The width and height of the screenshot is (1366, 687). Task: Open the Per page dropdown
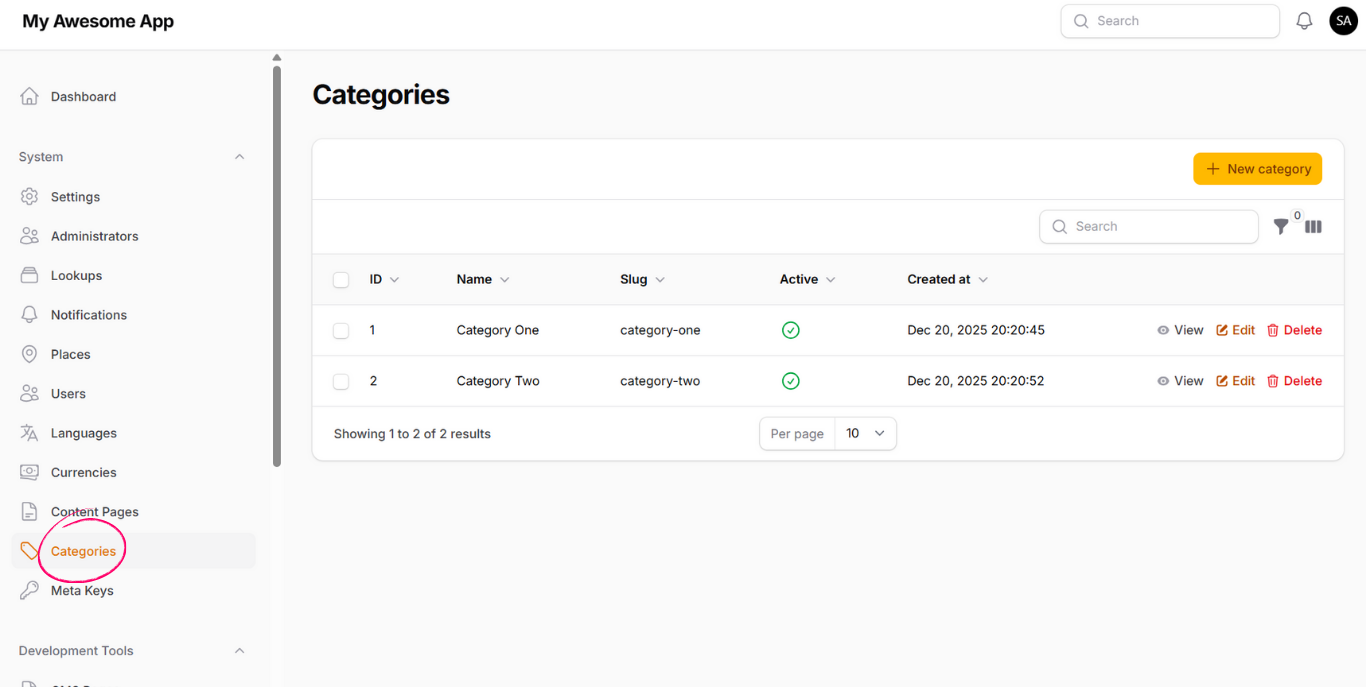(x=865, y=434)
